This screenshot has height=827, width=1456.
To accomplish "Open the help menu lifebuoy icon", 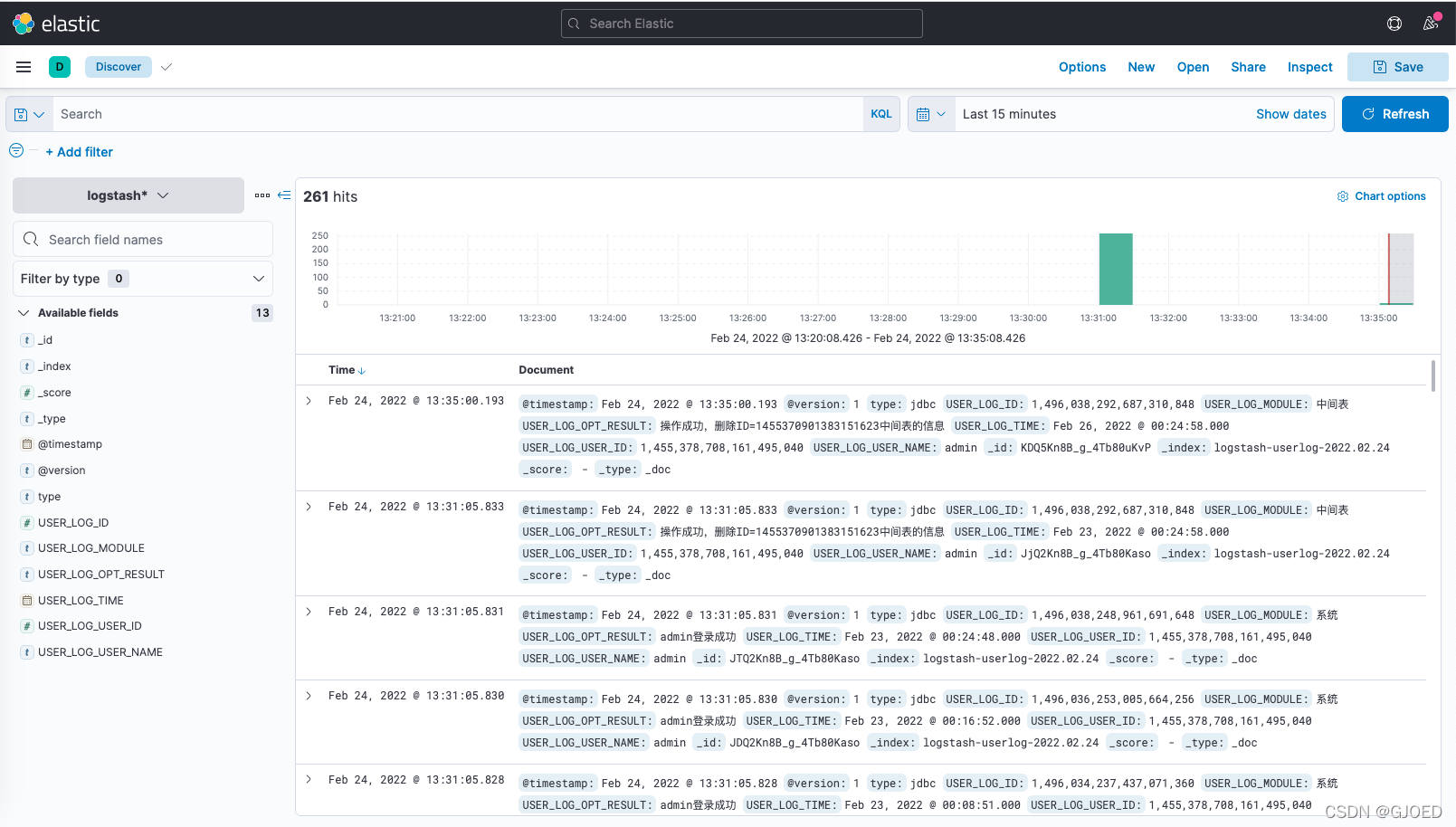I will pyautogui.click(x=1394, y=24).
